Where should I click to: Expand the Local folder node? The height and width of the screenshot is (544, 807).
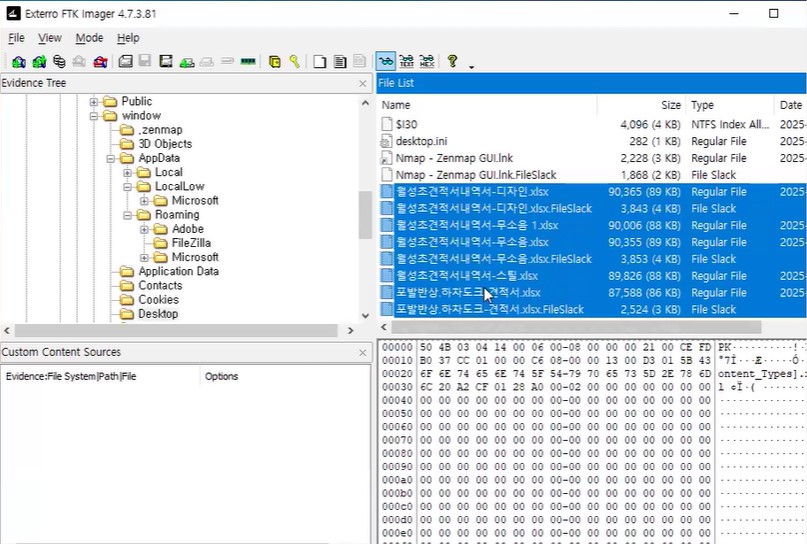coord(128,172)
